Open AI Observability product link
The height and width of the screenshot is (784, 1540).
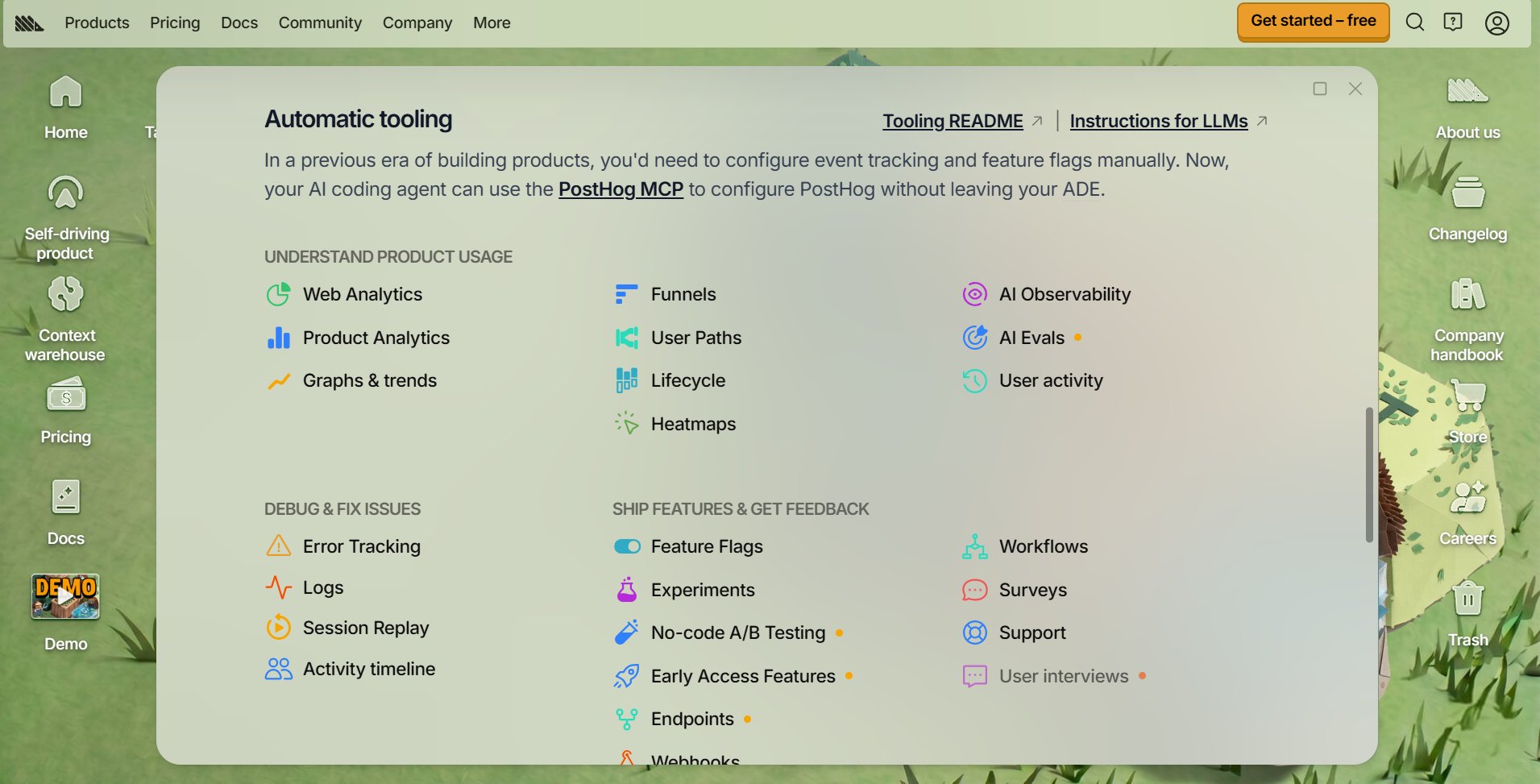tap(1047, 294)
